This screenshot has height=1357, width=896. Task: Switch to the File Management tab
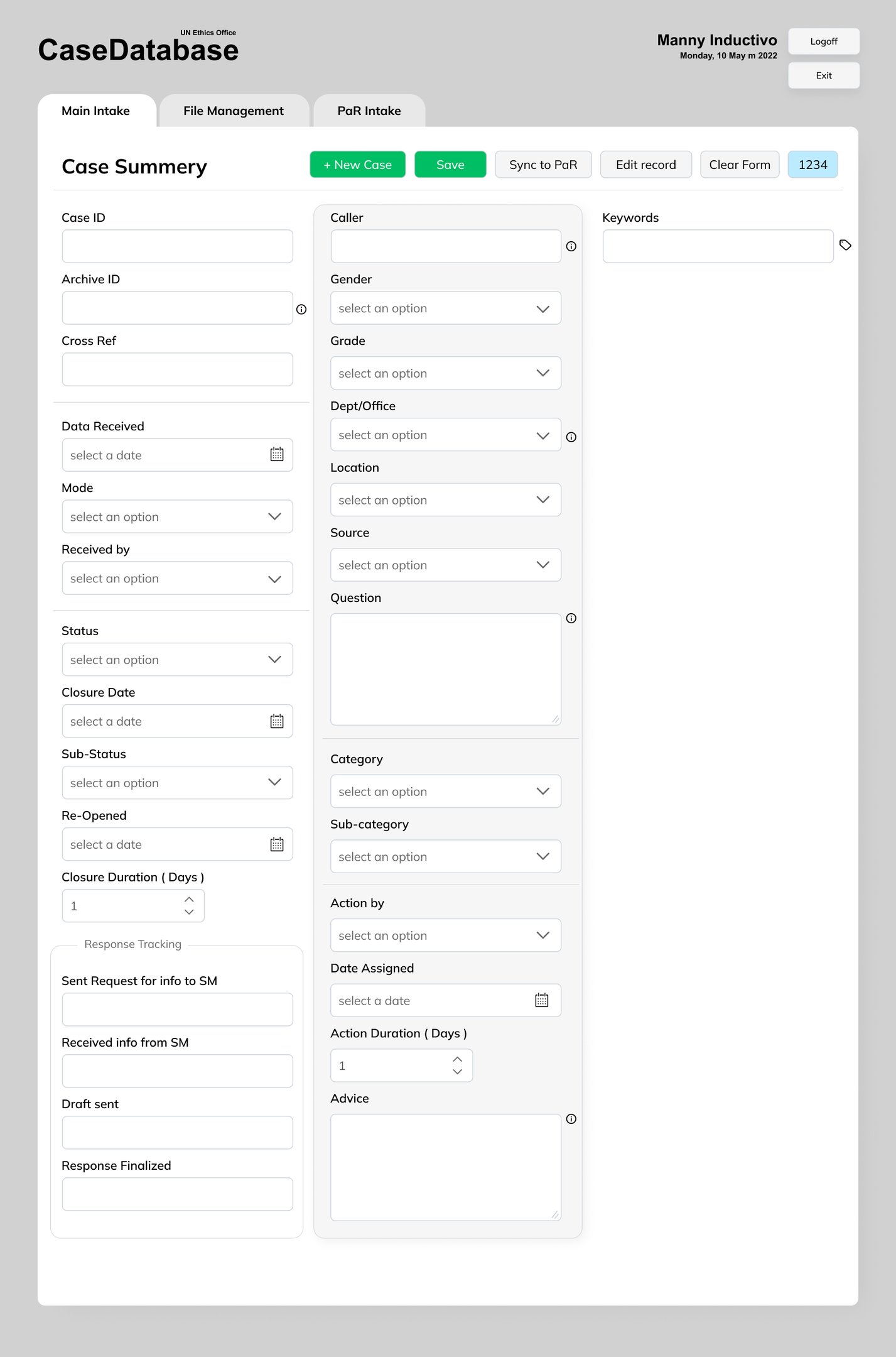(x=234, y=111)
